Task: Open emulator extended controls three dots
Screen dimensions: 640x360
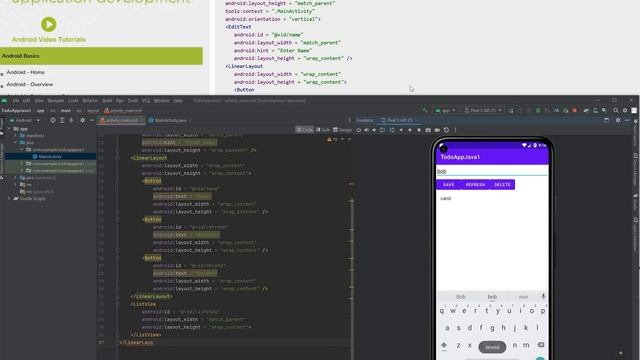Action: tap(456, 130)
